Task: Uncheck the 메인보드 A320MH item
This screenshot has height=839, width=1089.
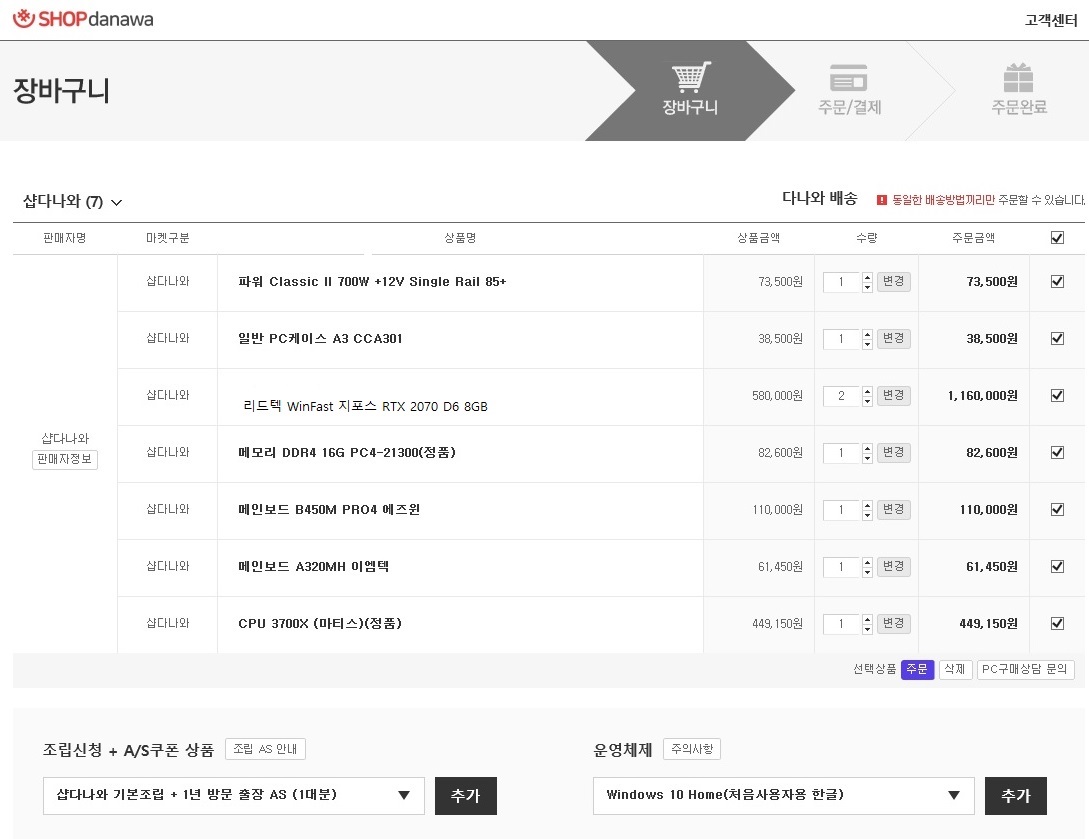Action: [x=1057, y=566]
